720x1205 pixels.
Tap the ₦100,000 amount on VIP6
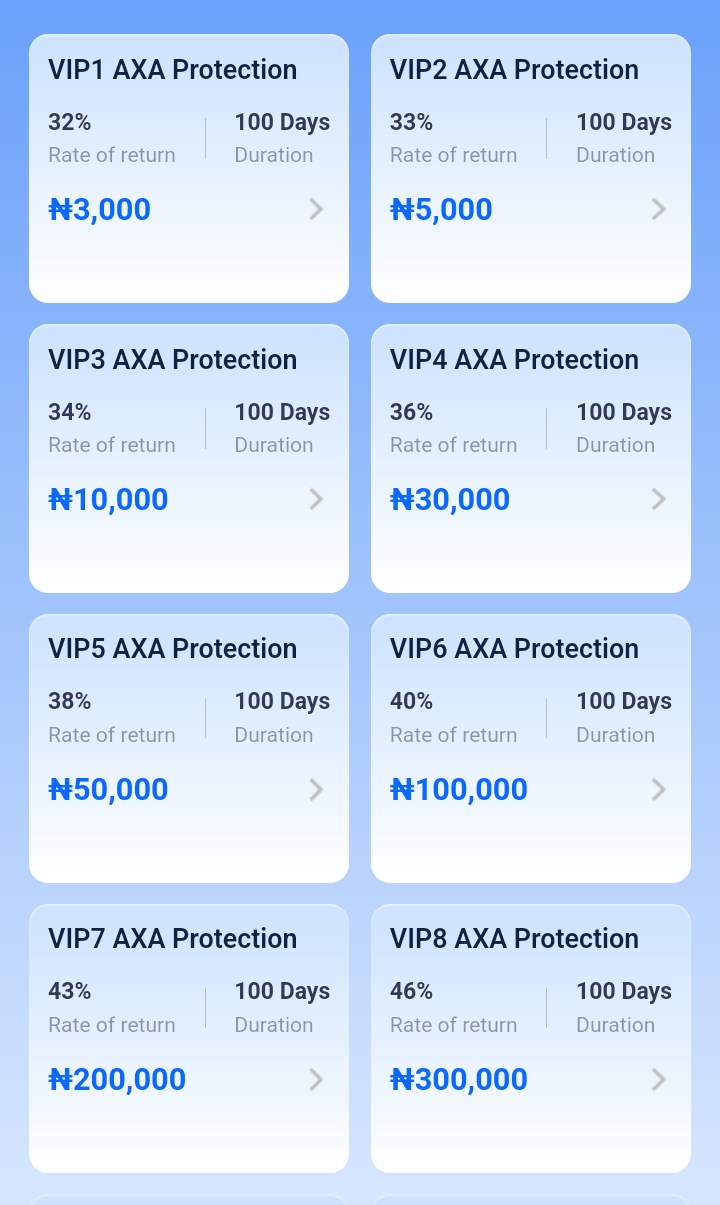point(459,790)
